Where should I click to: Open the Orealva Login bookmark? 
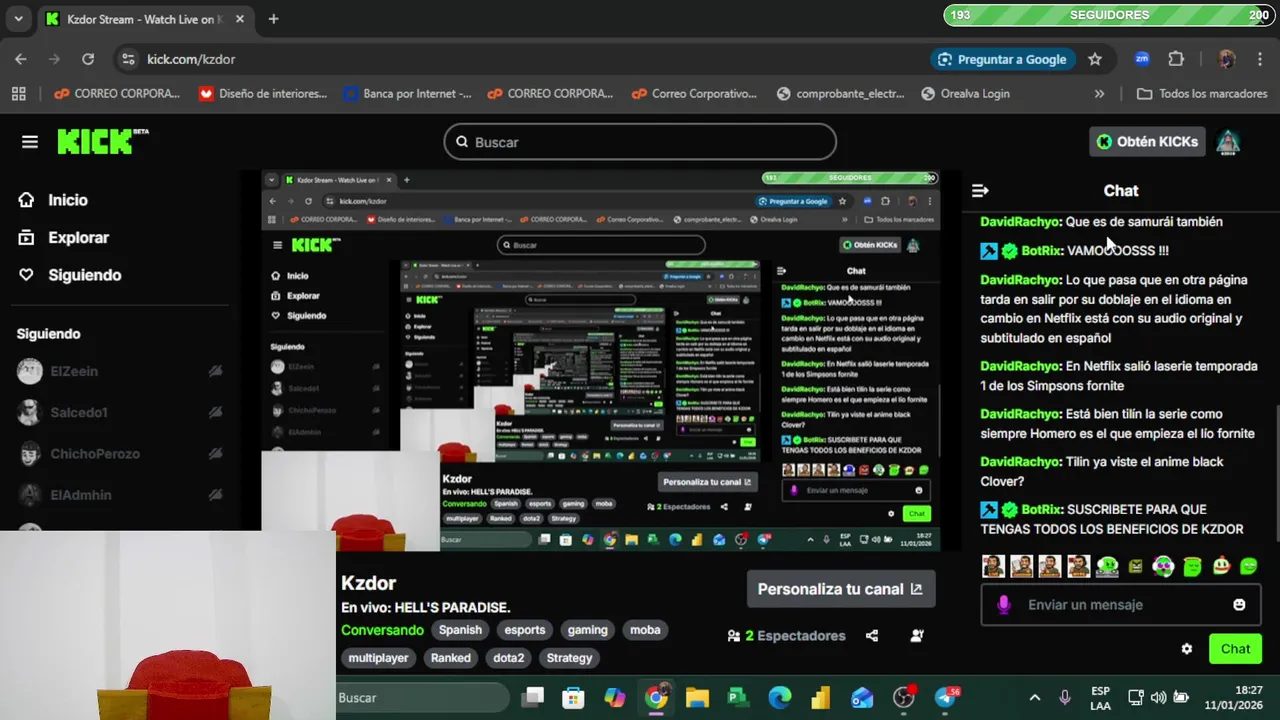click(965, 94)
